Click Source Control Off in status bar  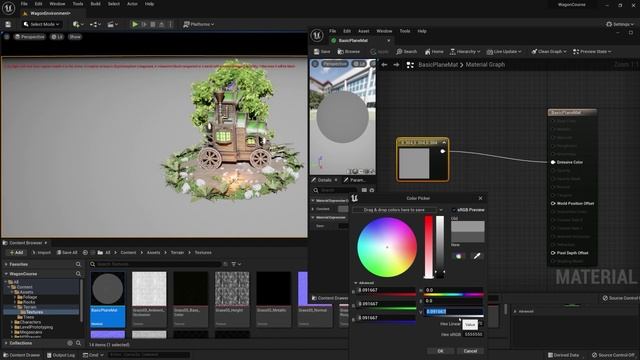pos(613,355)
